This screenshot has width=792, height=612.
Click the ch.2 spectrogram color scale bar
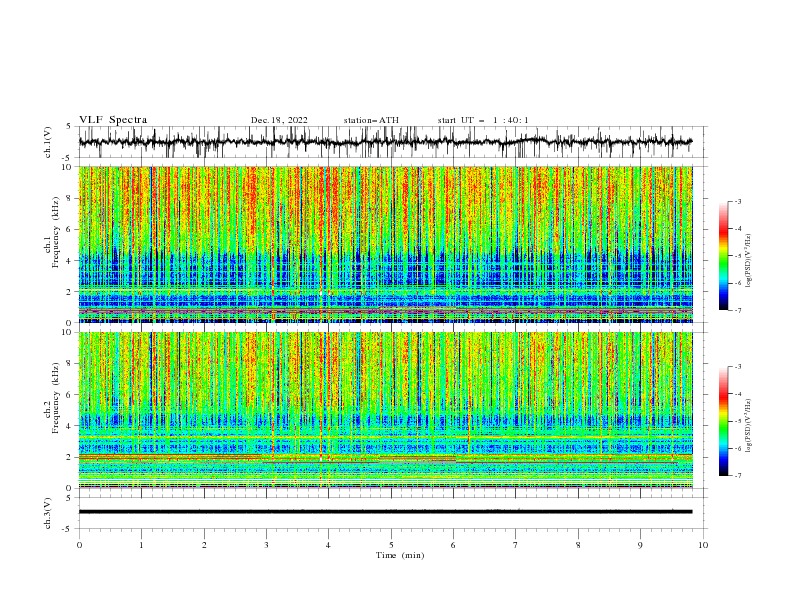723,421
